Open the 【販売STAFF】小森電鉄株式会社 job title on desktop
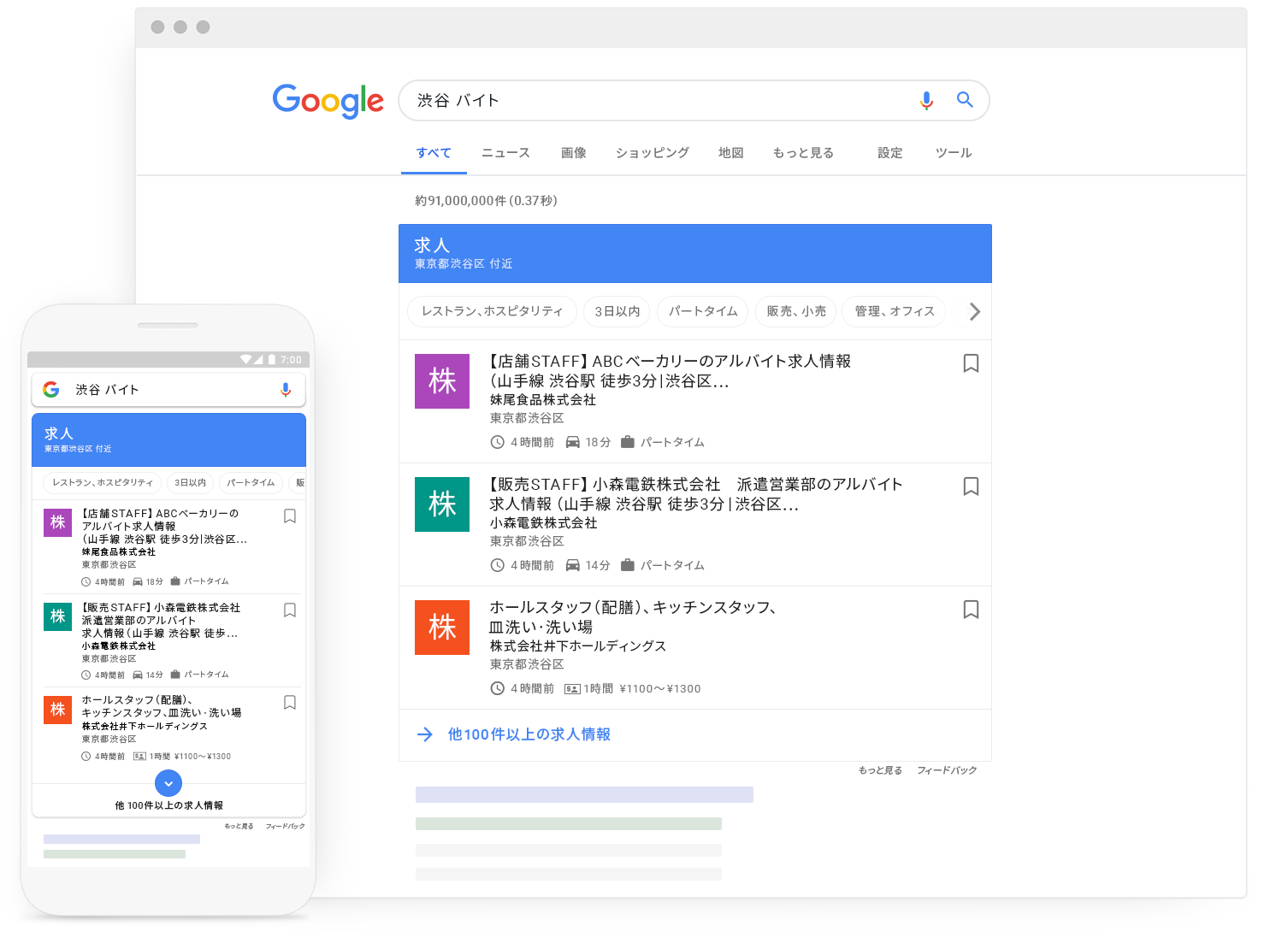Viewport: 1288px width, 949px height. (x=696, y=494)
